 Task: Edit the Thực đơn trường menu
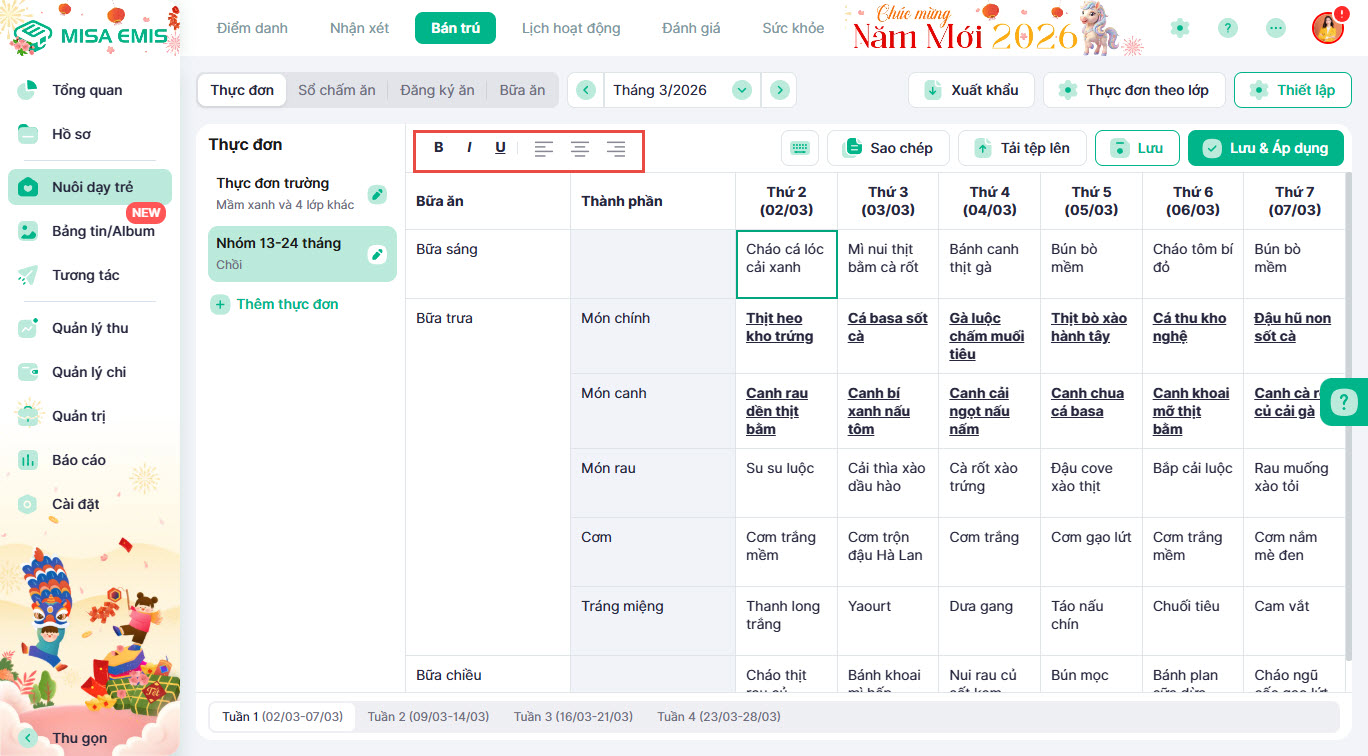[377, 194]
